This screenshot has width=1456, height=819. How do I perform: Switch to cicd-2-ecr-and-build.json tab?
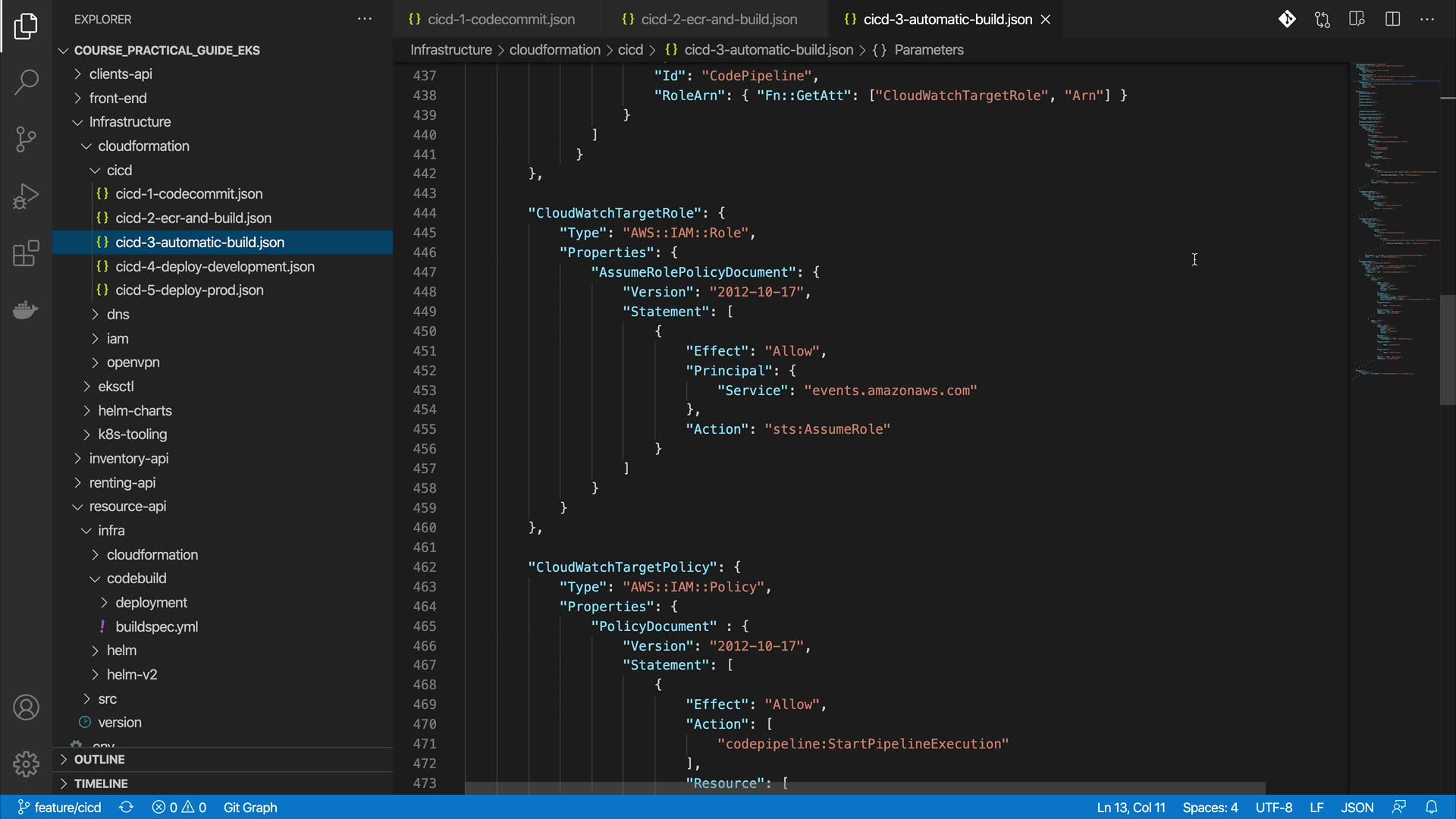718,19
